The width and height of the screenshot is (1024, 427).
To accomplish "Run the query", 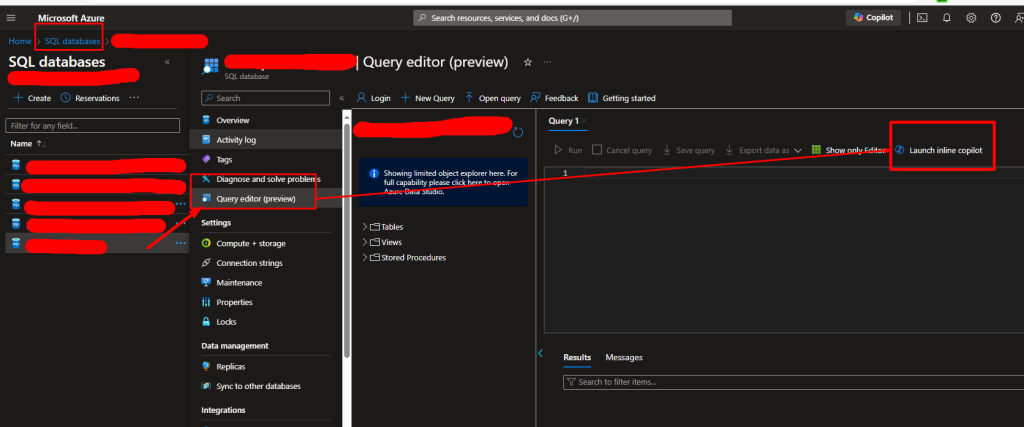I will (x=568, y=150).
